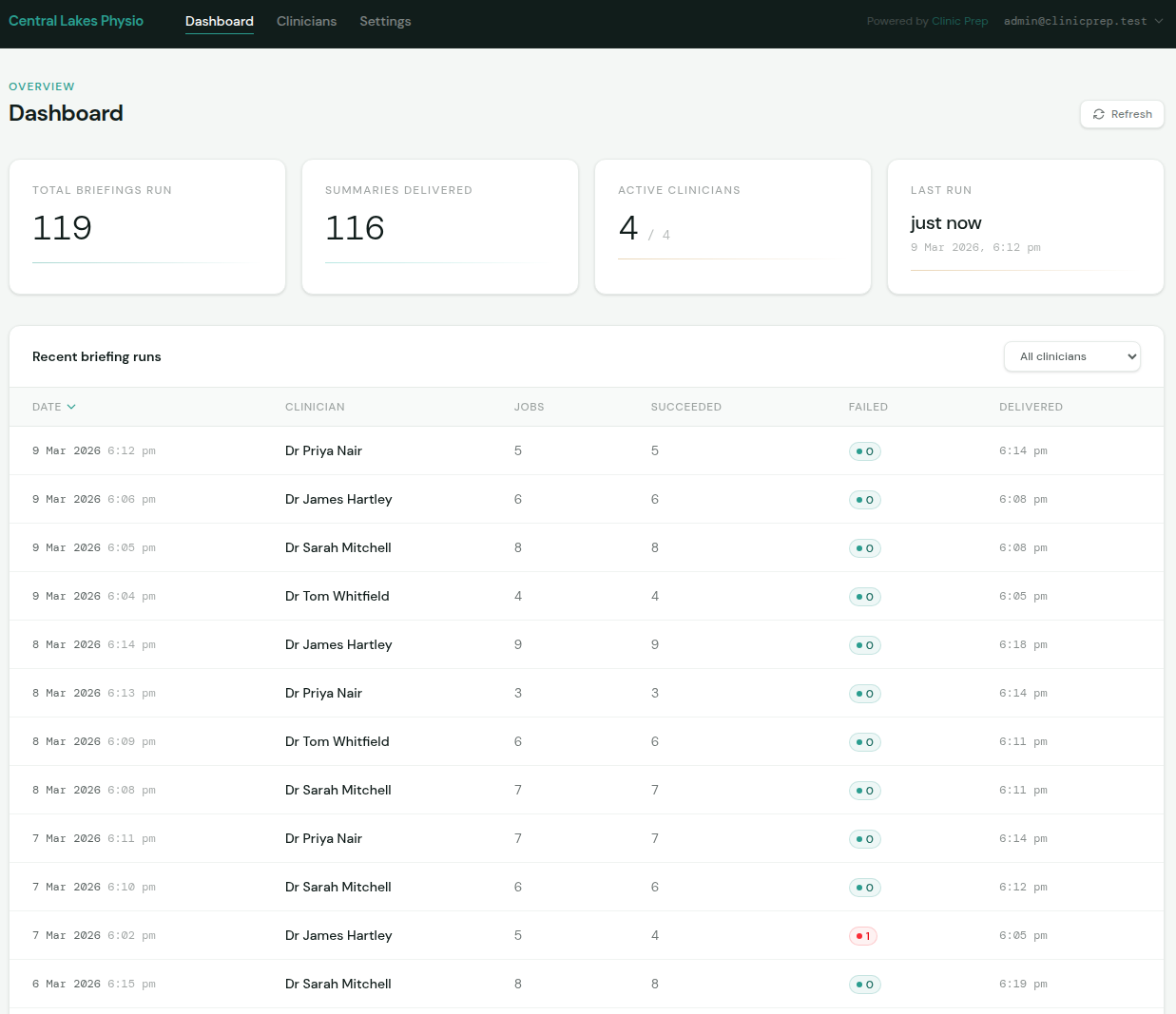Click the Clinic Prep link in the header
Viewport: 1176px width, 1014px height.
point(959,20)
